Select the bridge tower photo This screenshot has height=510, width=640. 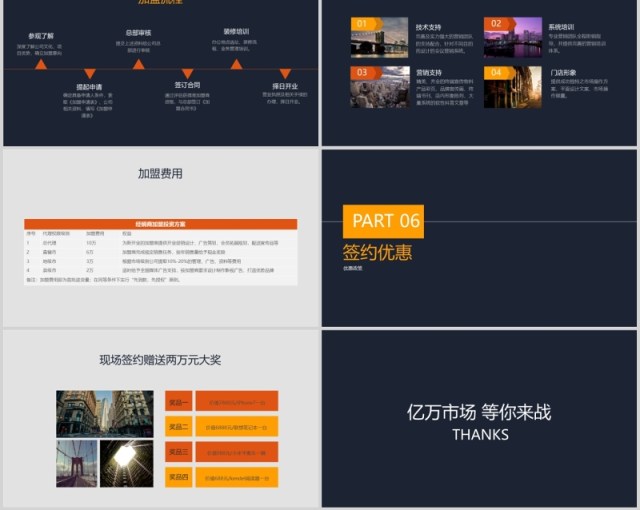[x=77, y=463]
